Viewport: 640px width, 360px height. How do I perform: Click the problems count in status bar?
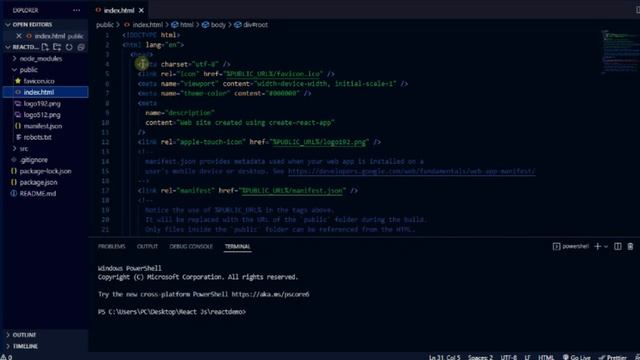pyautogui.click(x=6, y=357)
